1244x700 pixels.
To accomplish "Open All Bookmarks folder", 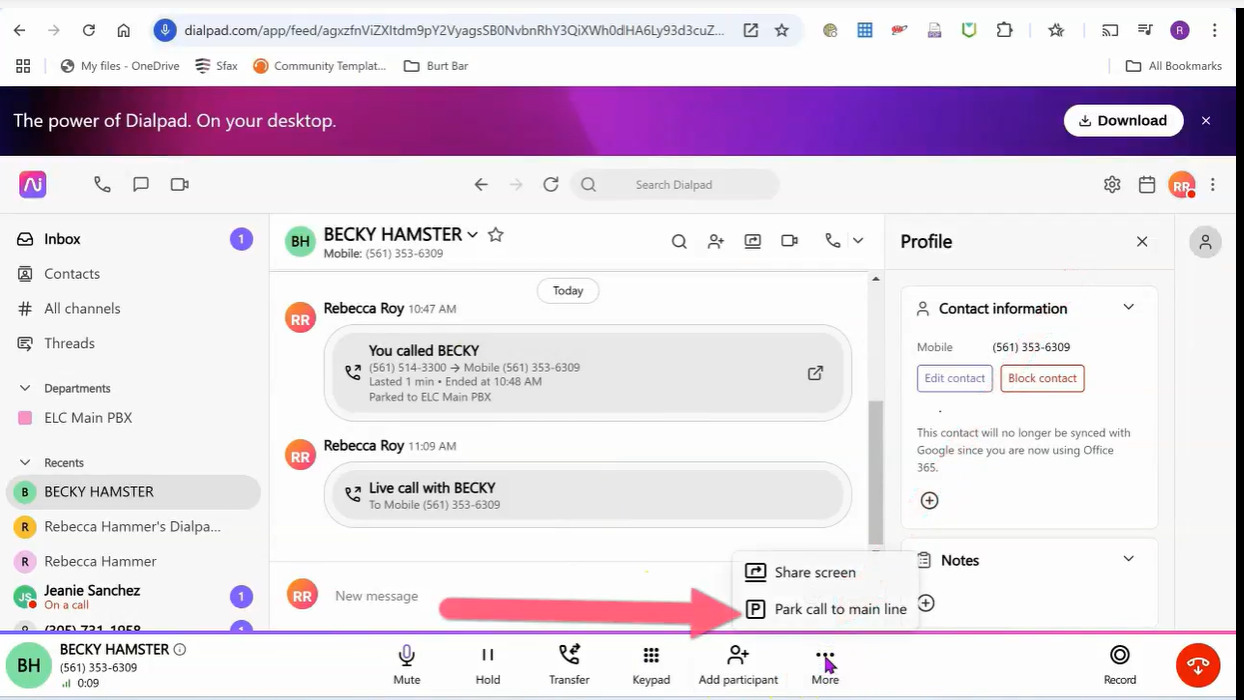I will pos(1174,66).
